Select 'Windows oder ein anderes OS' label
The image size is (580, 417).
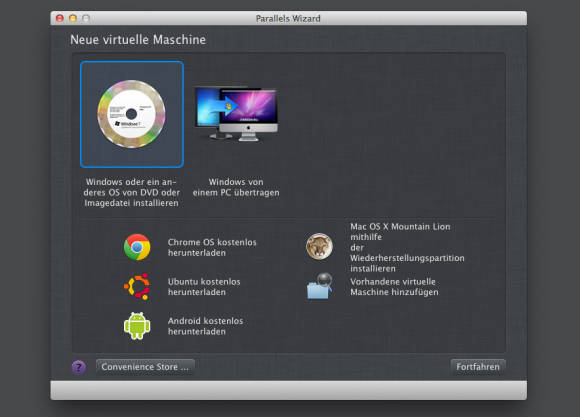131,192
